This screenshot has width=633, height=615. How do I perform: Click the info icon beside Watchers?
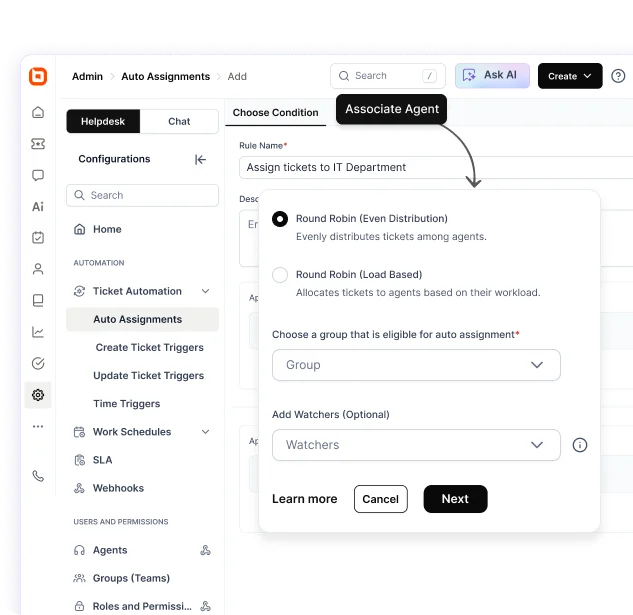(x=580, y=445)
